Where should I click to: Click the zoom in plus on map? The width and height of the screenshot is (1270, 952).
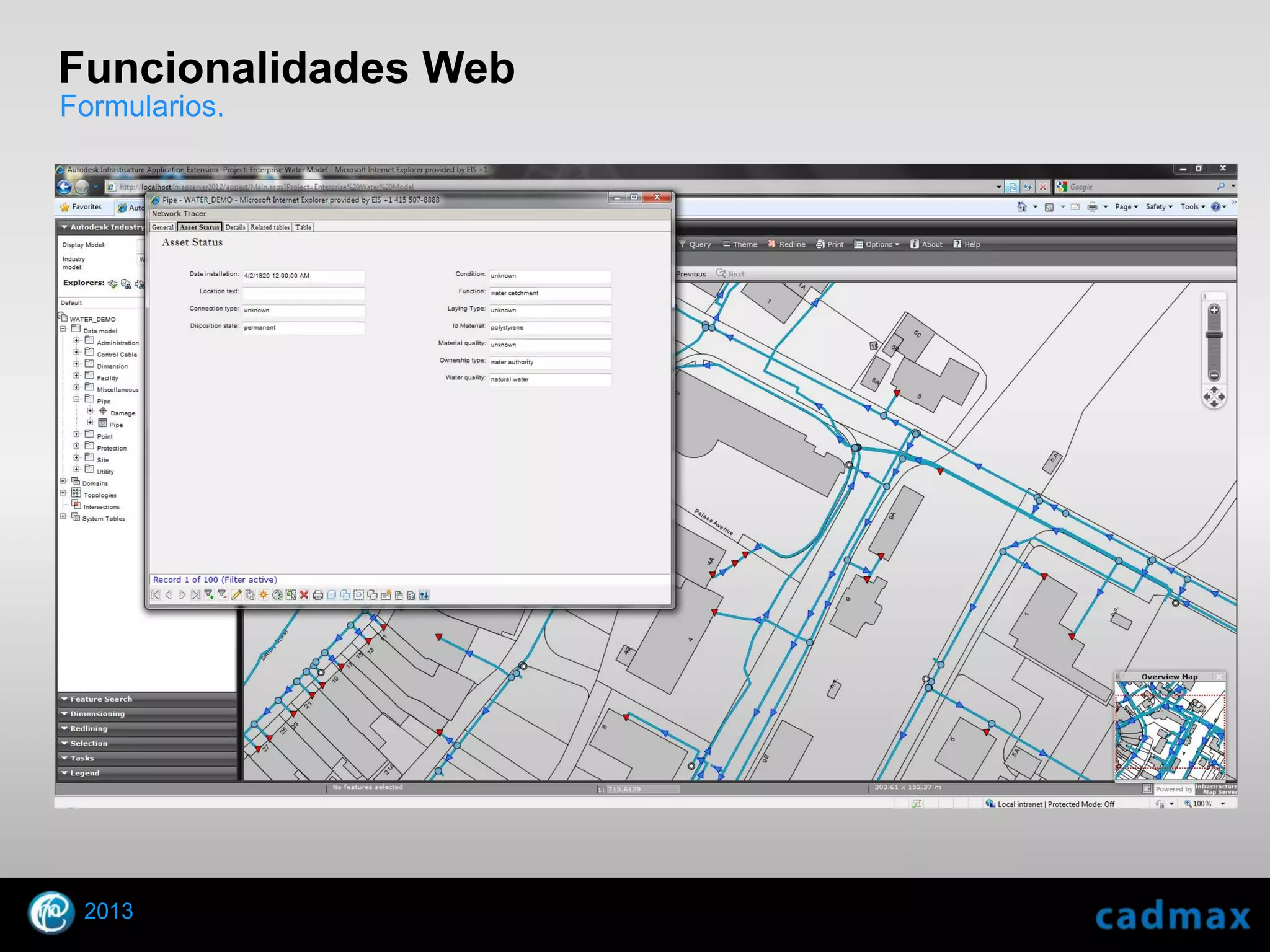click(1214, 310)
